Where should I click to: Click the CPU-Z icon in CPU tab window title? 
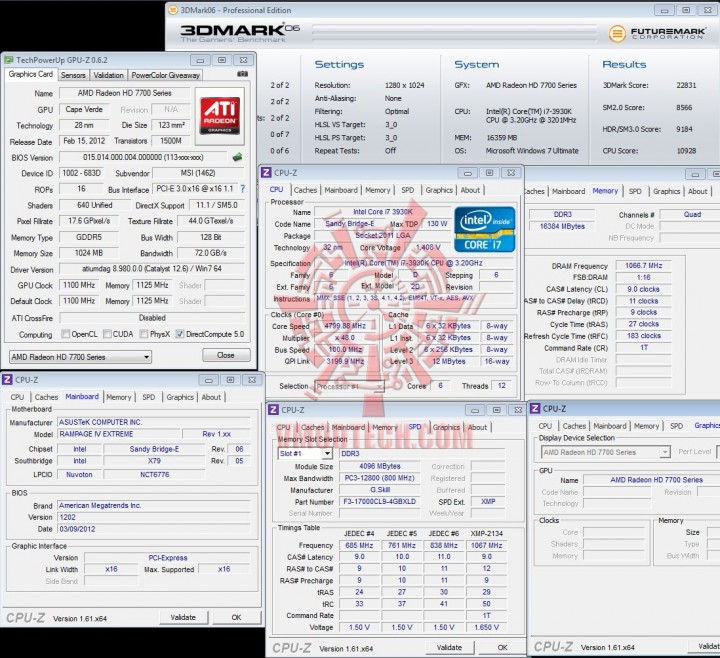(x=266, y=173)
